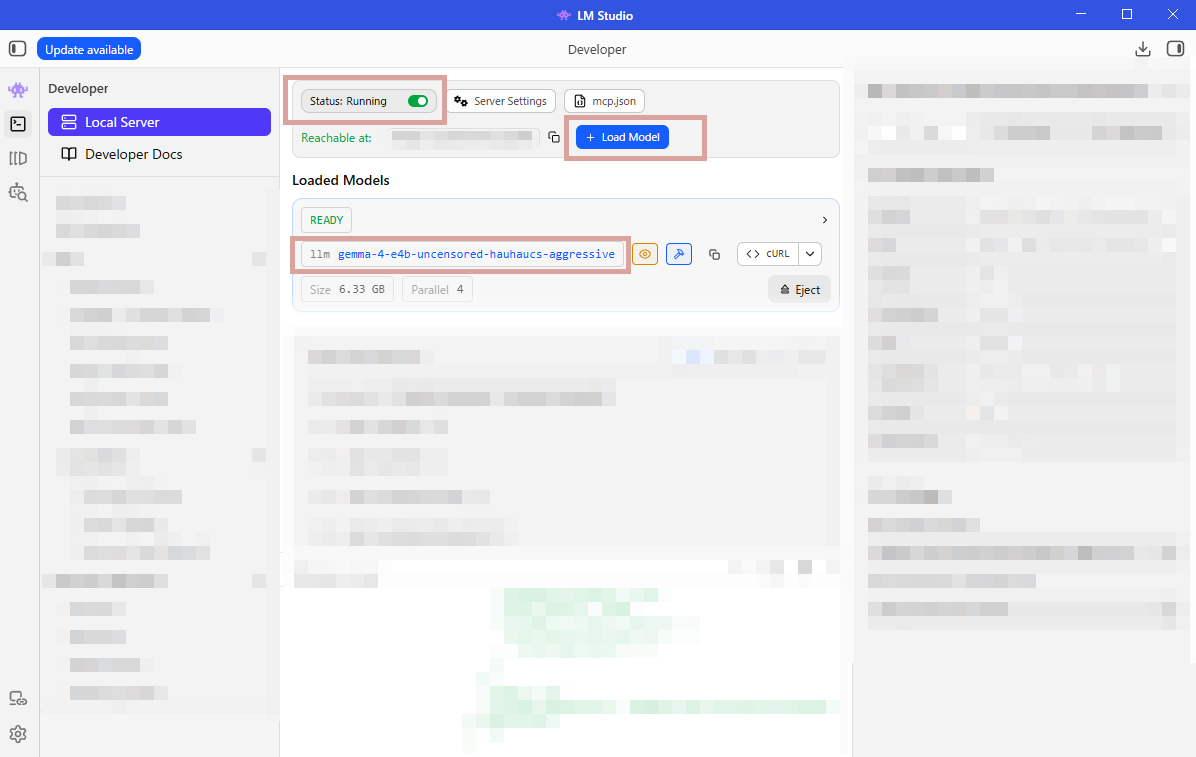Toggle the left sidebar panel icon

point(18,49)
